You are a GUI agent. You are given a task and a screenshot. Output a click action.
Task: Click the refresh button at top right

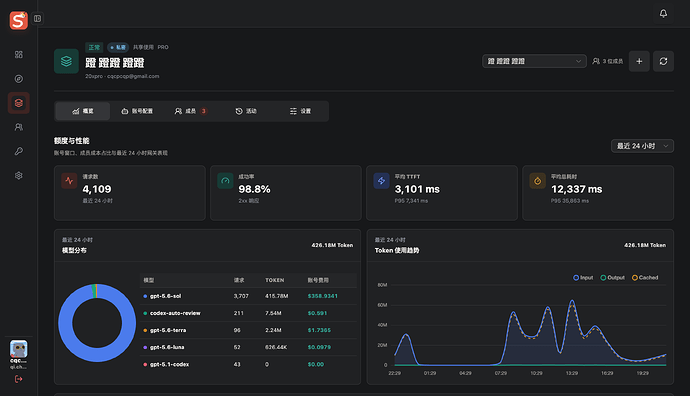pyautogui.click(x=663, y=61)
